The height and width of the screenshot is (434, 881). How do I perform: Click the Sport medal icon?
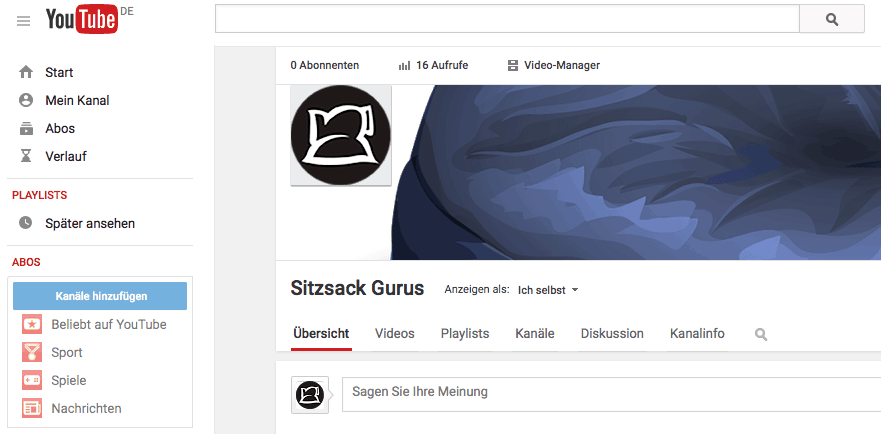point(32,352)
